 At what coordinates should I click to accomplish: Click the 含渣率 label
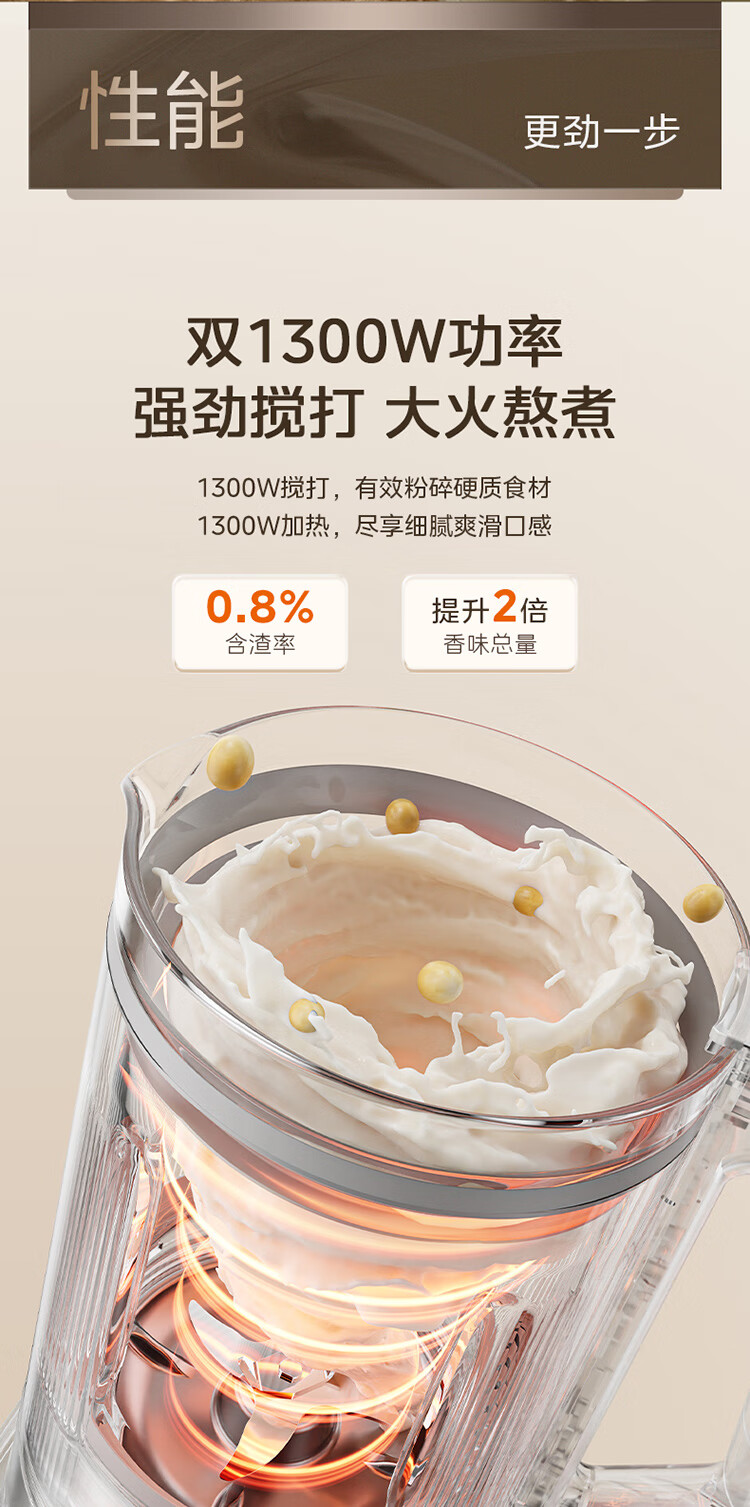(260, 645)
